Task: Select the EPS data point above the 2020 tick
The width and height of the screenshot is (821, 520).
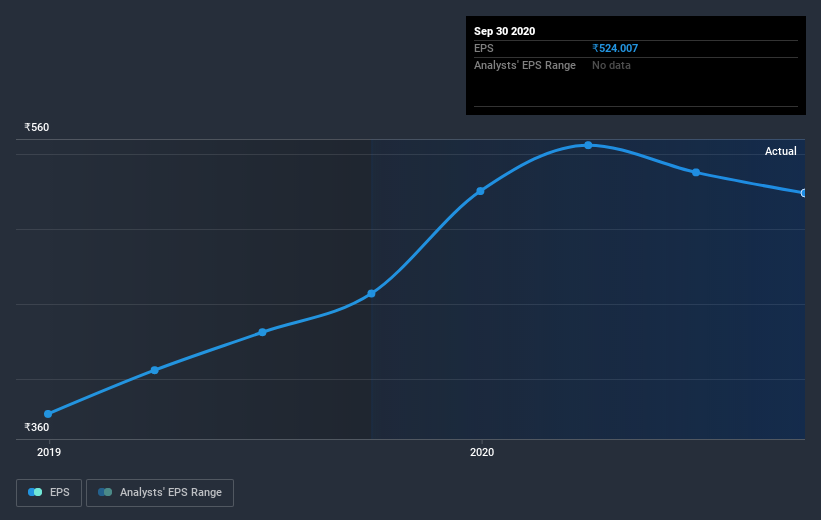Action: click(480, 191)
